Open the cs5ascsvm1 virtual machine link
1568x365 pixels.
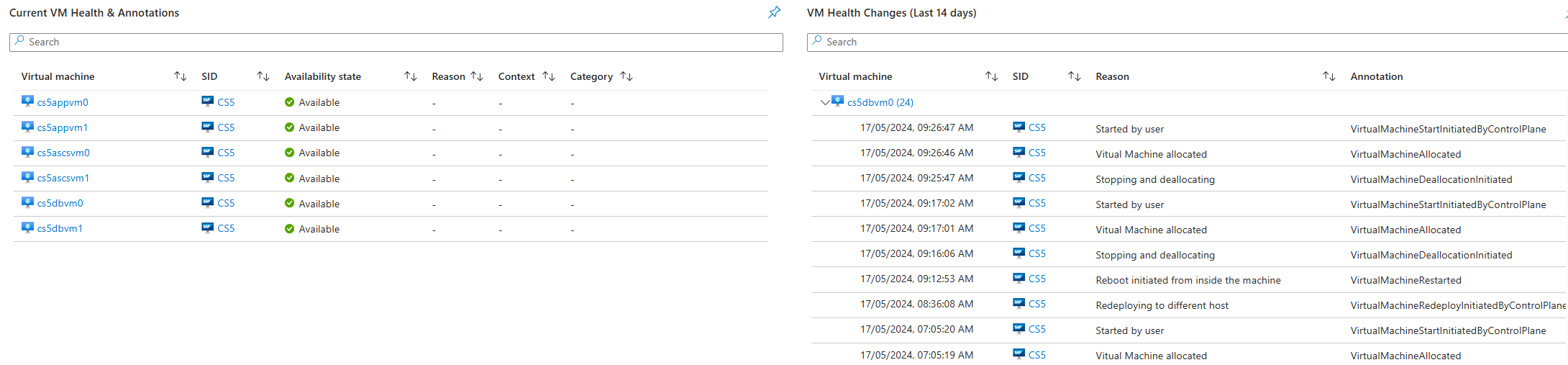[63, 178]
